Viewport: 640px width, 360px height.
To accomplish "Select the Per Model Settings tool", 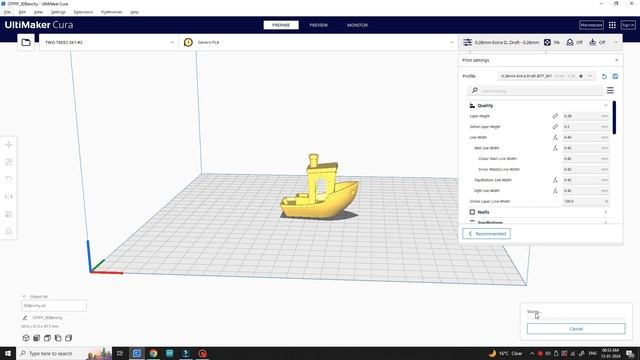I will (9, 214).
